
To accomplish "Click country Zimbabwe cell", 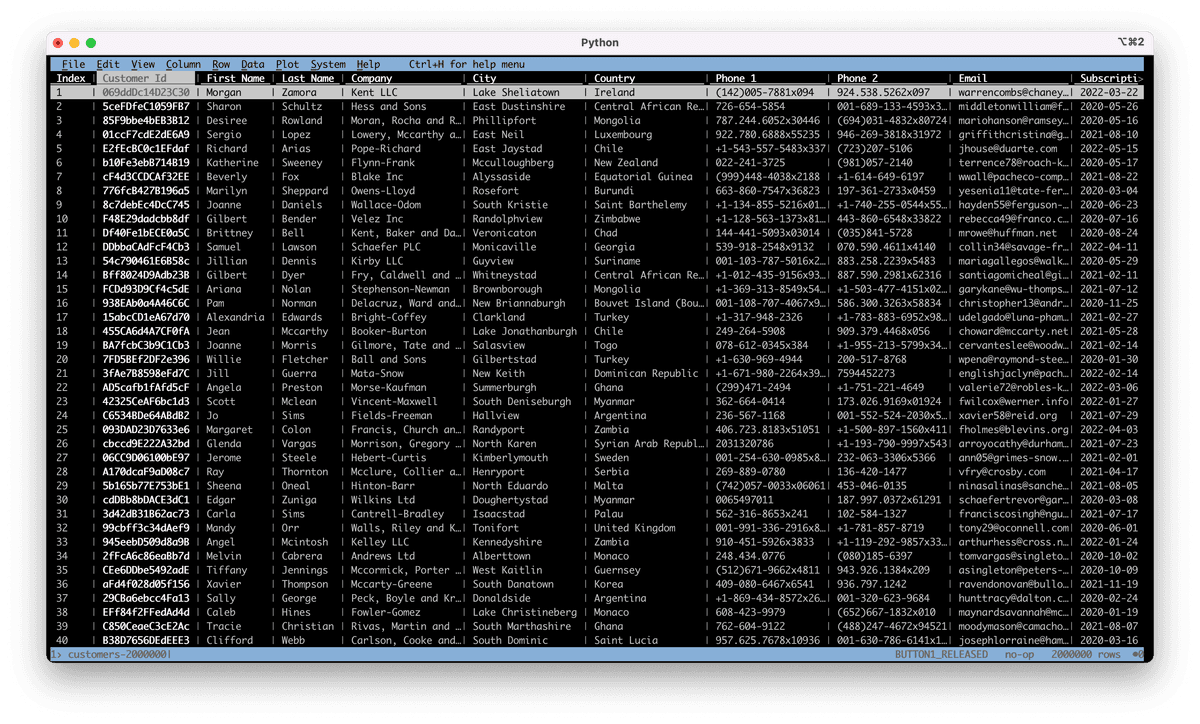I will pos(618,218).
